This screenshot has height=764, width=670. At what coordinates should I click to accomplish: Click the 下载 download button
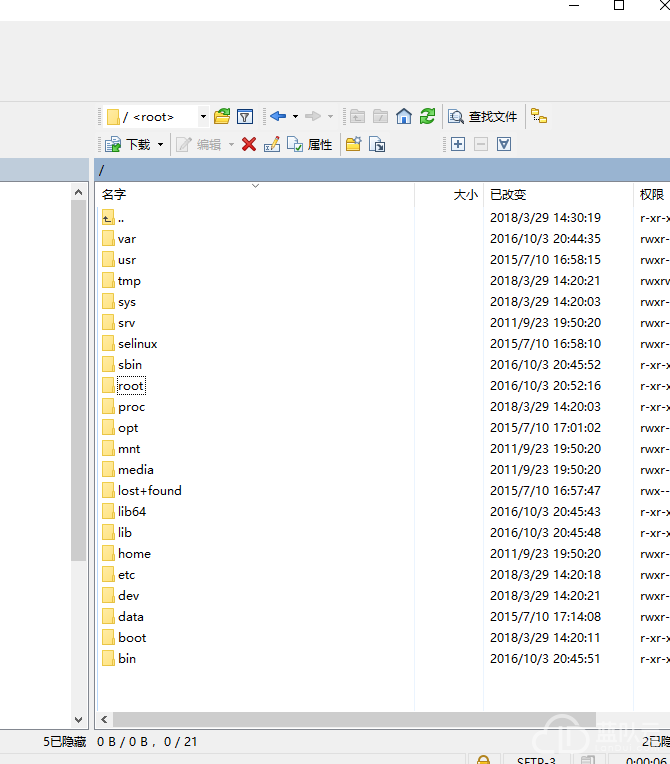click(128, 144)
